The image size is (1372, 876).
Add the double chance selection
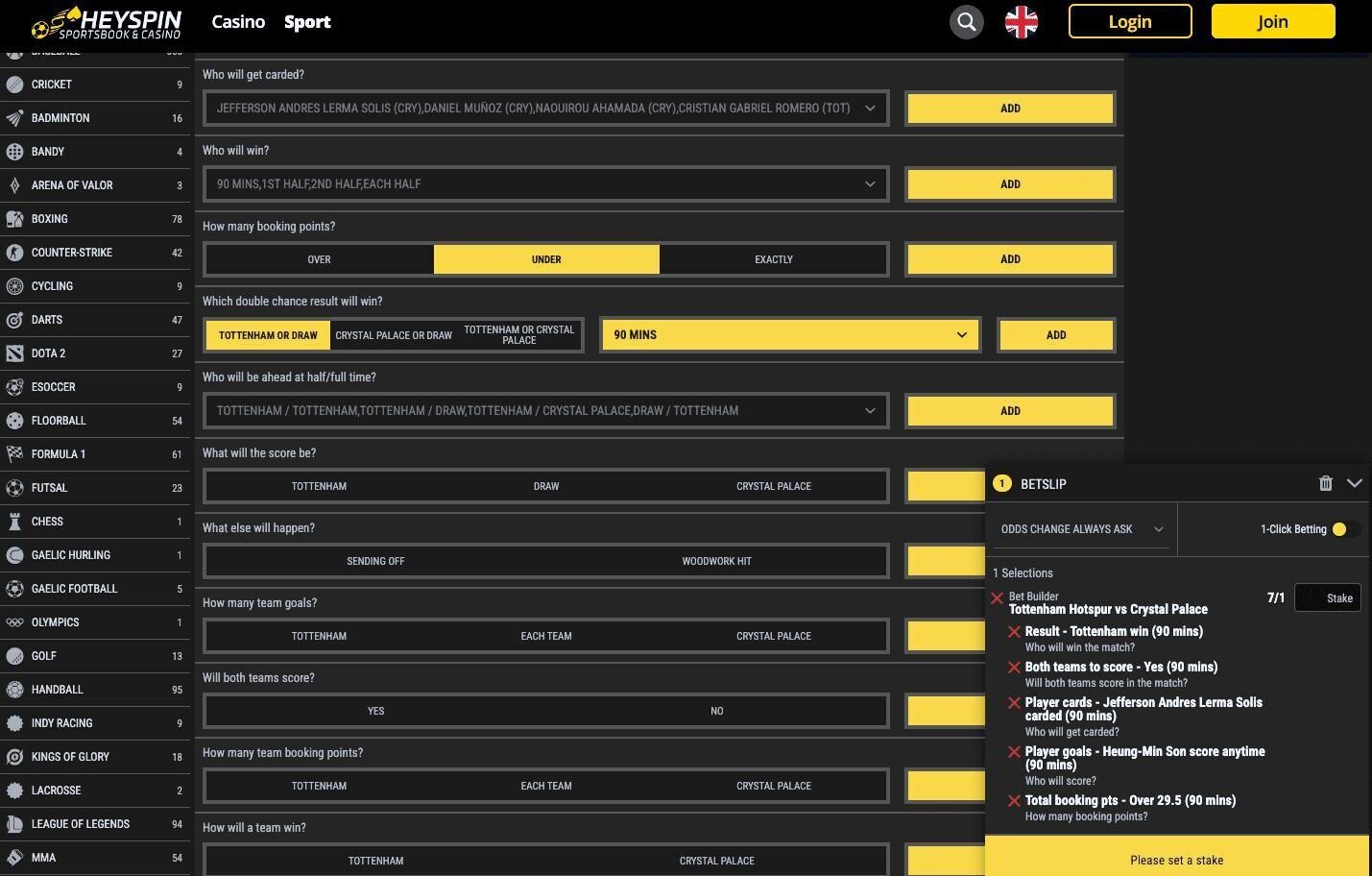coord(1056,335)
